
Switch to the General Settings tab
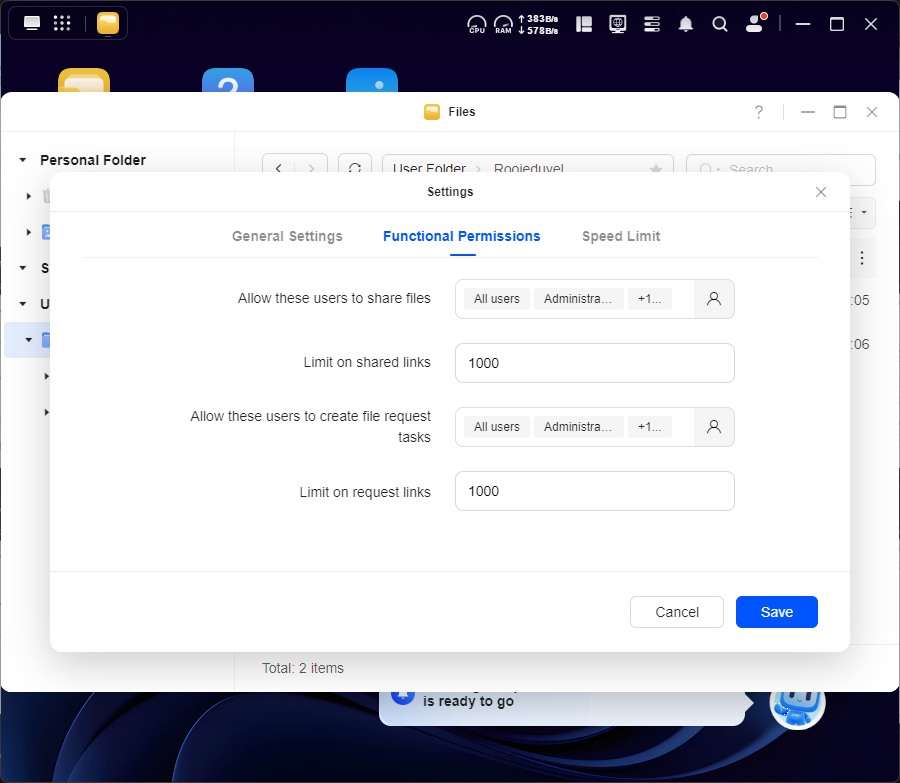tap(287, 236)
